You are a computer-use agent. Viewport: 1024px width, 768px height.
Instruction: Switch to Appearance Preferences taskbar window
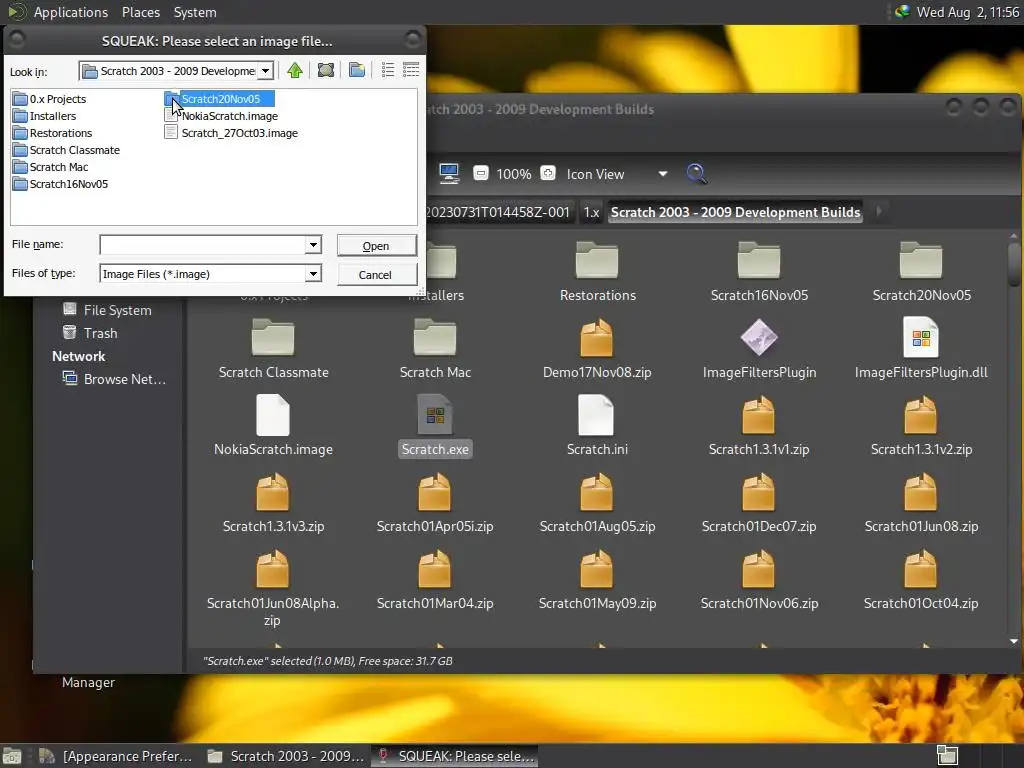(116, 756)
